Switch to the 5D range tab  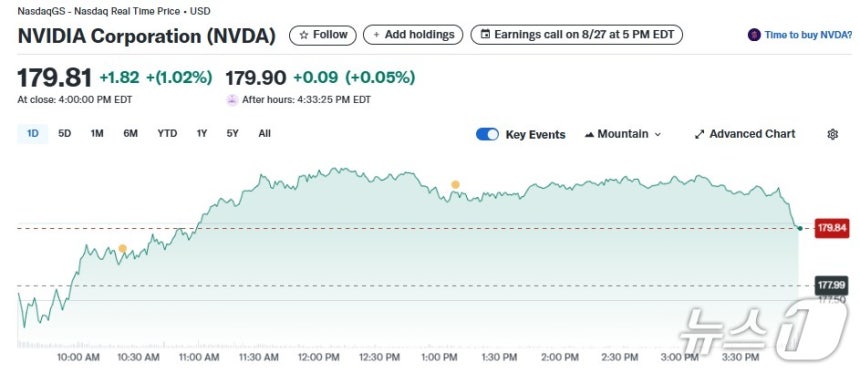coord(65,133)
